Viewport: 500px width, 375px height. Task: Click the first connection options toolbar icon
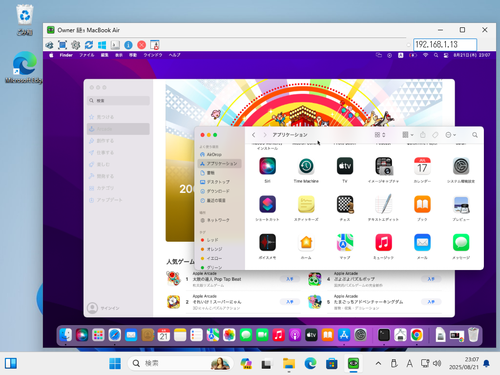pyautogui.click(x=49, y=45)
